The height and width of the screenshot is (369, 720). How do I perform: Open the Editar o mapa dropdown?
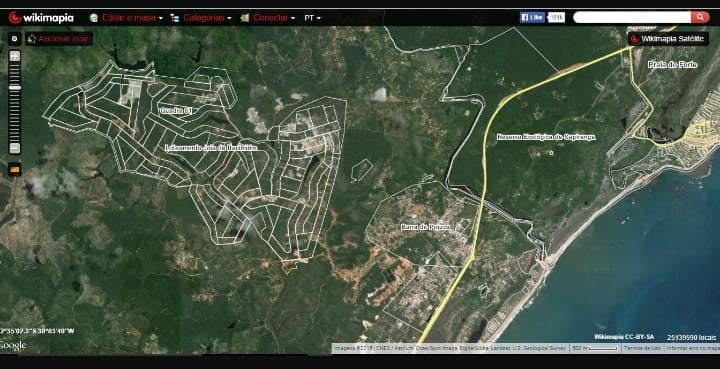(x=132, y=18)
